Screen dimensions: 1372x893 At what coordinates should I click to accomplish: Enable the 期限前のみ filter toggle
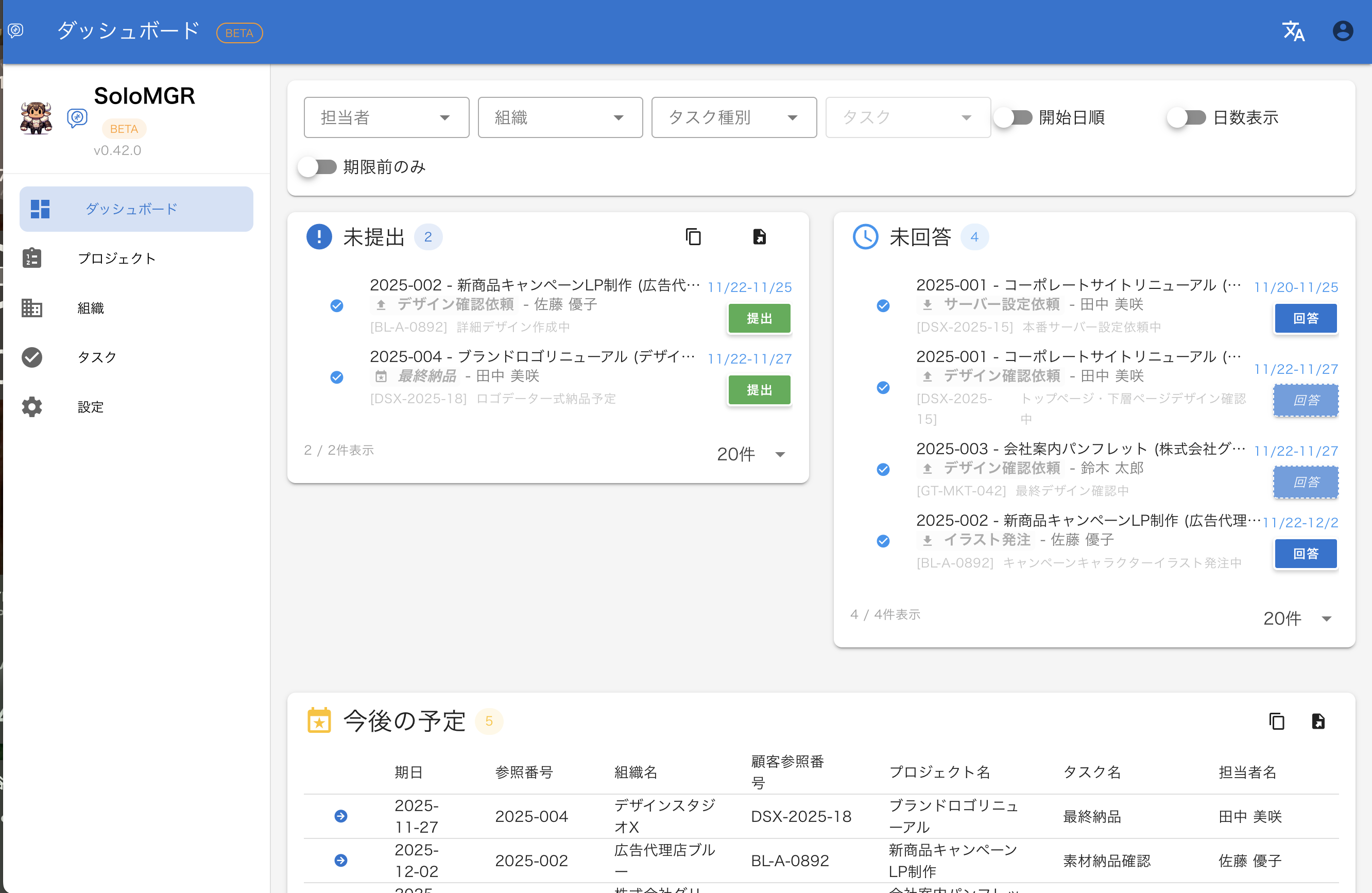pyautogui.click(x=317, y=167)
